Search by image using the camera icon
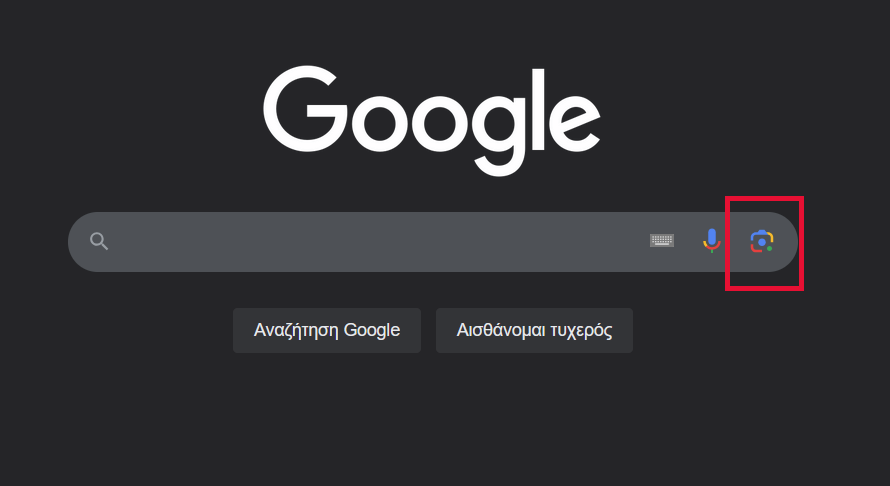Viewport: 890px width, 486px height. 762,241
